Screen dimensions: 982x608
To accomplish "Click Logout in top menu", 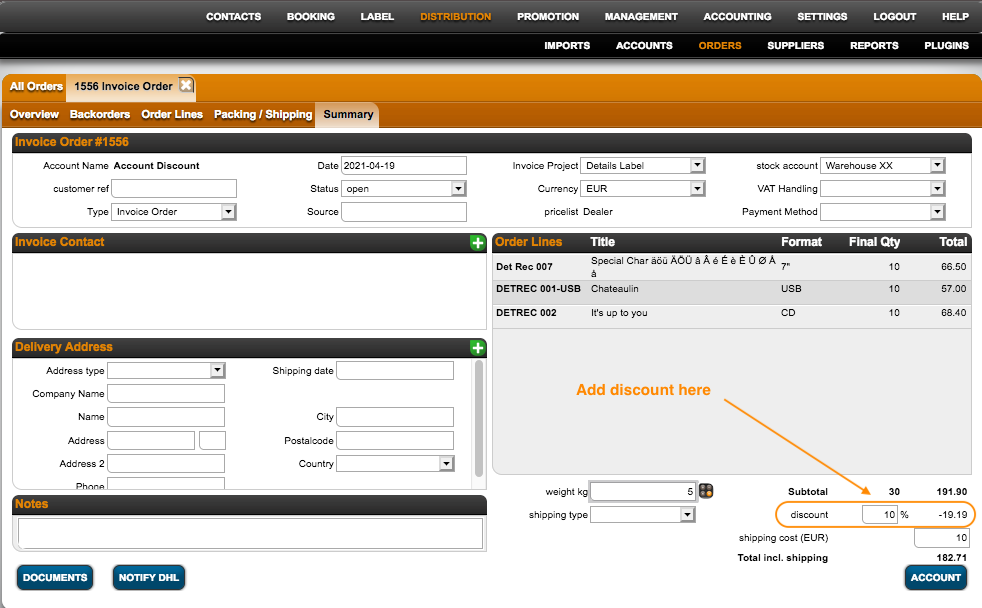I will pos(894,16).
